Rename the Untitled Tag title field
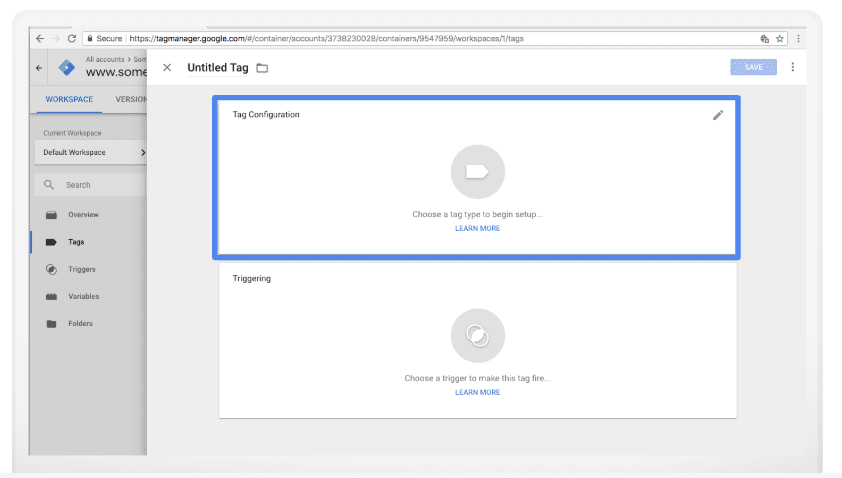This screenshot has height=478, width=842. point(217,68)
